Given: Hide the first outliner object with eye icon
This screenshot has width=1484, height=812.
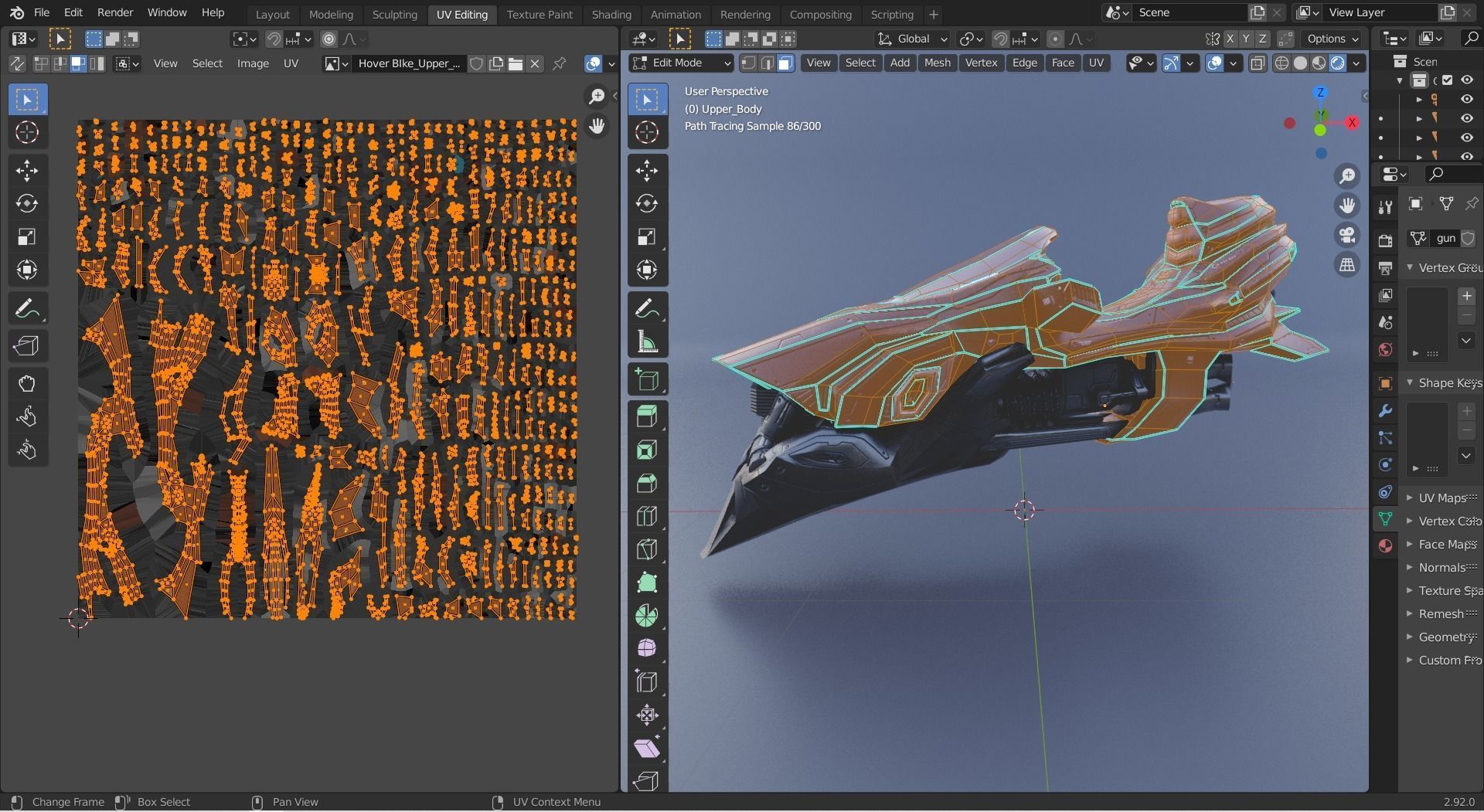Looking at the screenshot, I should 1466,99.
